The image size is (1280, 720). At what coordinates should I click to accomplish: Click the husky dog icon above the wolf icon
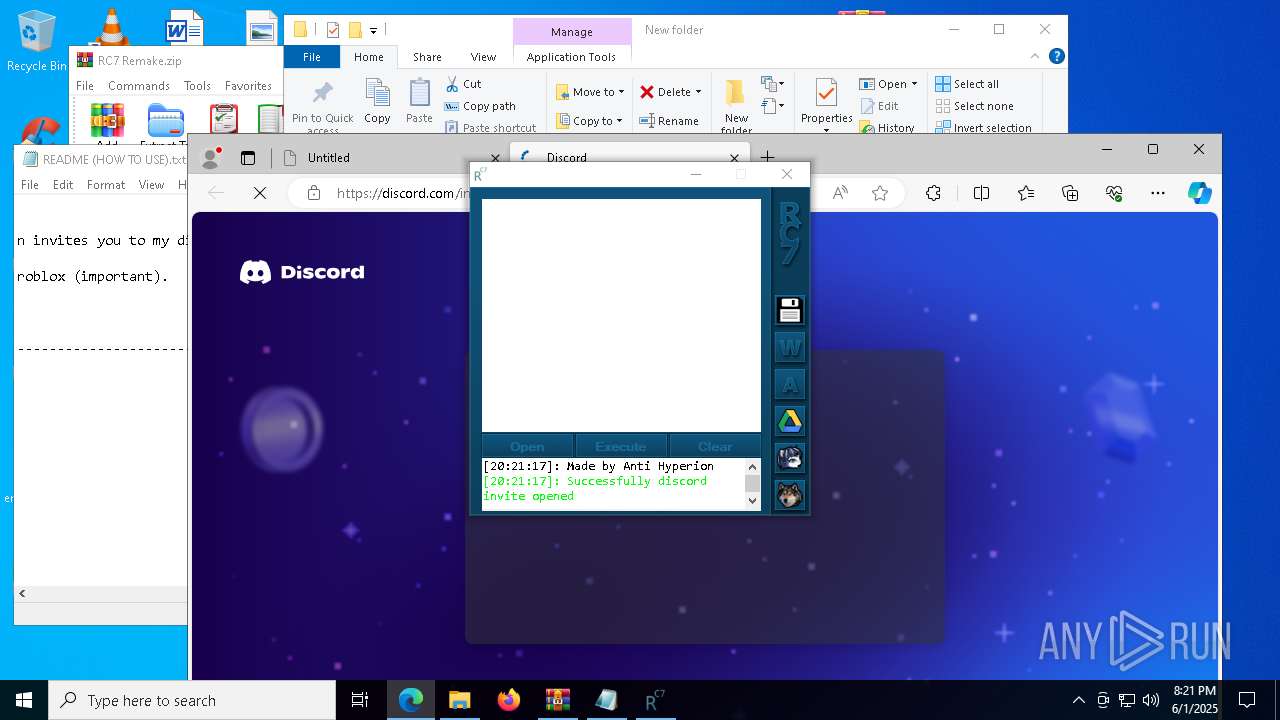790,458
